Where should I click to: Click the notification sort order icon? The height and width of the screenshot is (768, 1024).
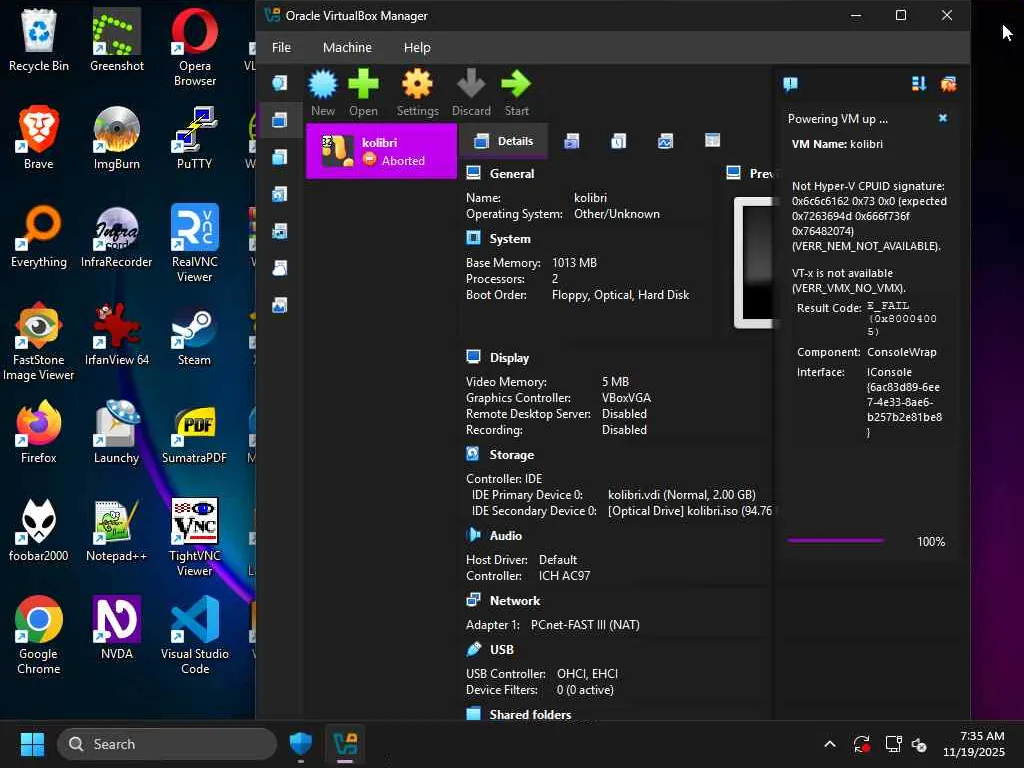tap(918, 84)
